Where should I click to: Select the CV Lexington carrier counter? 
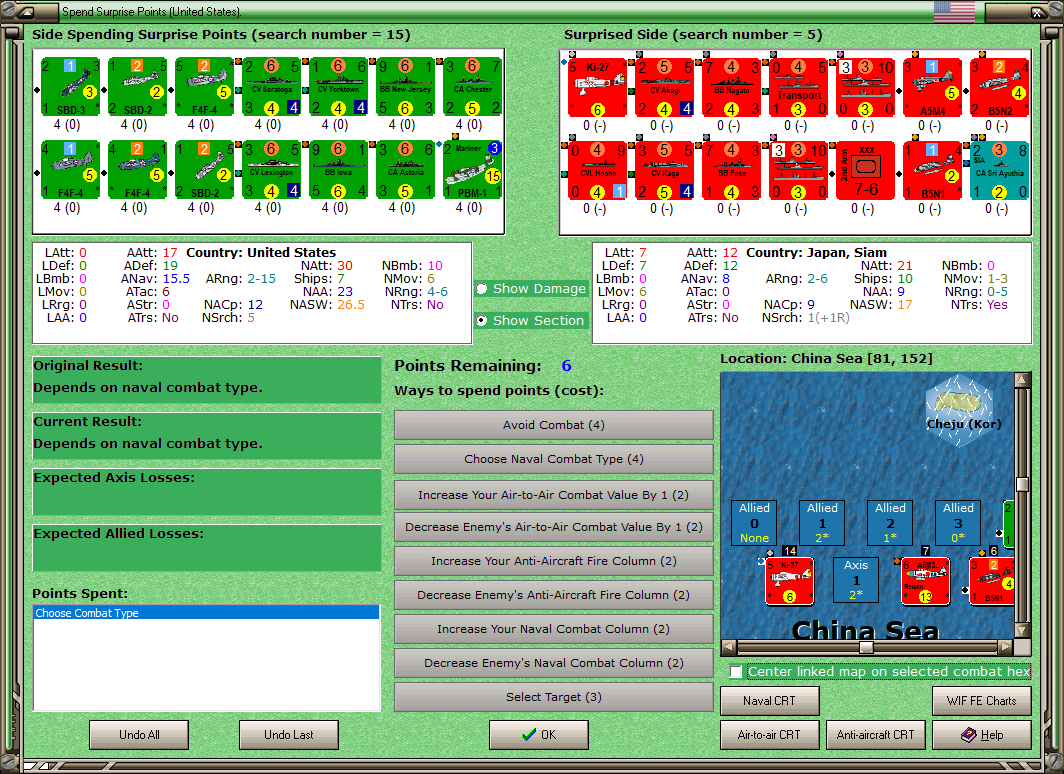(271, 170)
